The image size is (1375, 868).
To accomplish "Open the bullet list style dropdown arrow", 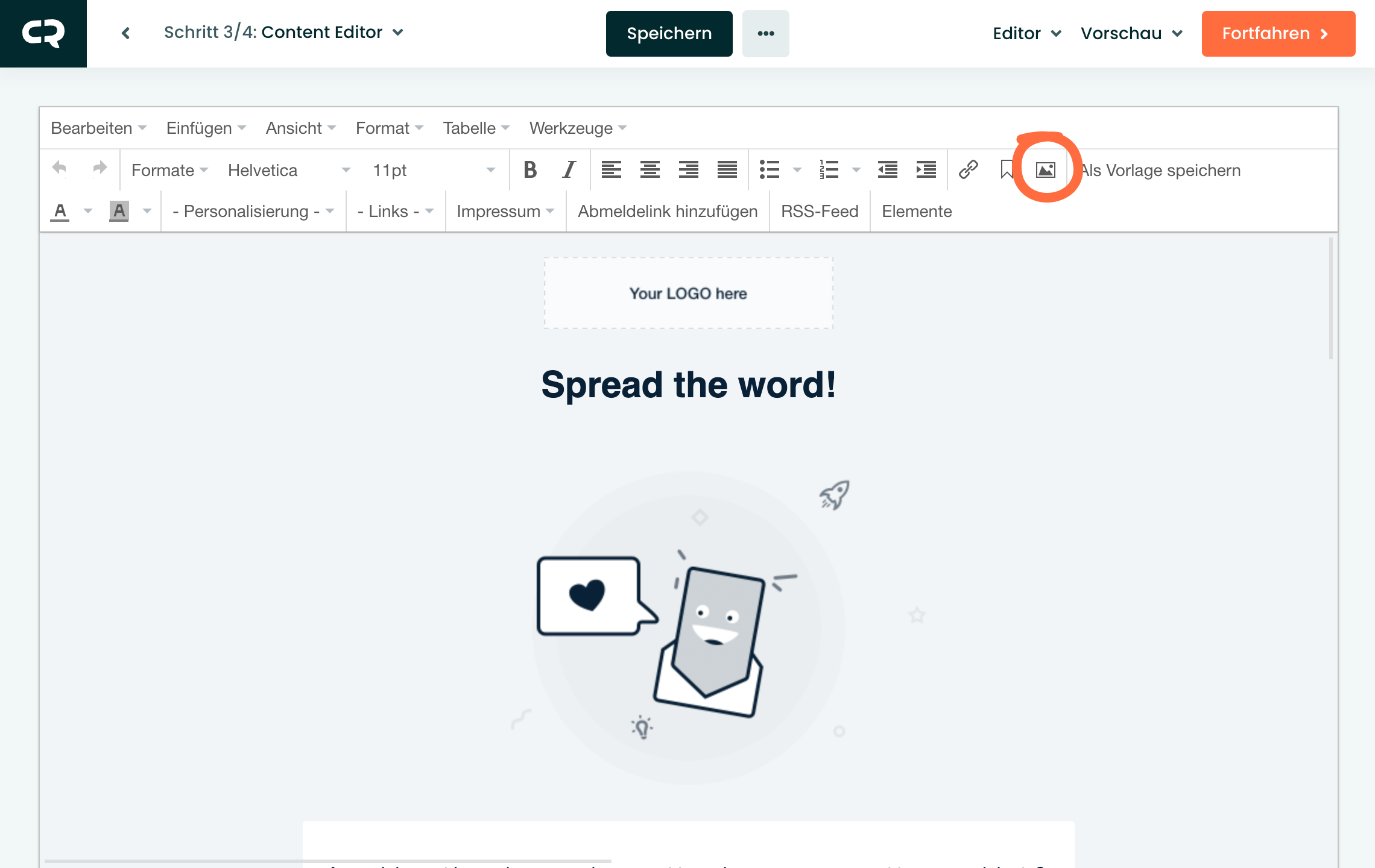I will point(797,170).
